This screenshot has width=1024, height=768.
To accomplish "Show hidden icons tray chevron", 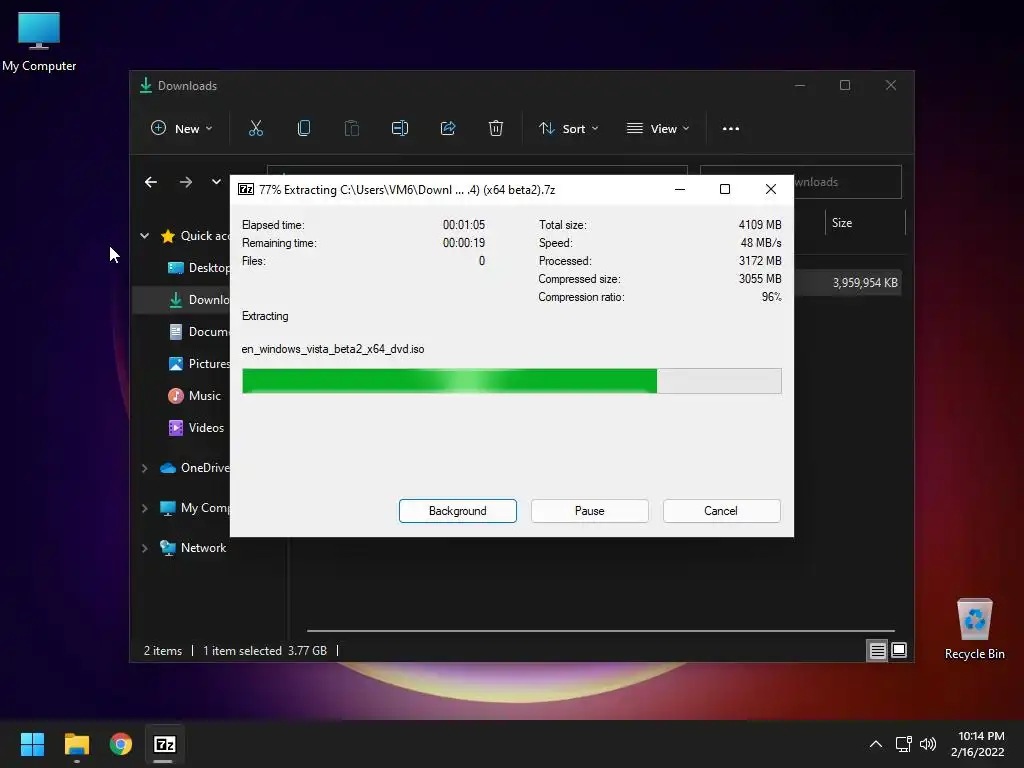I will coord(876,744).
